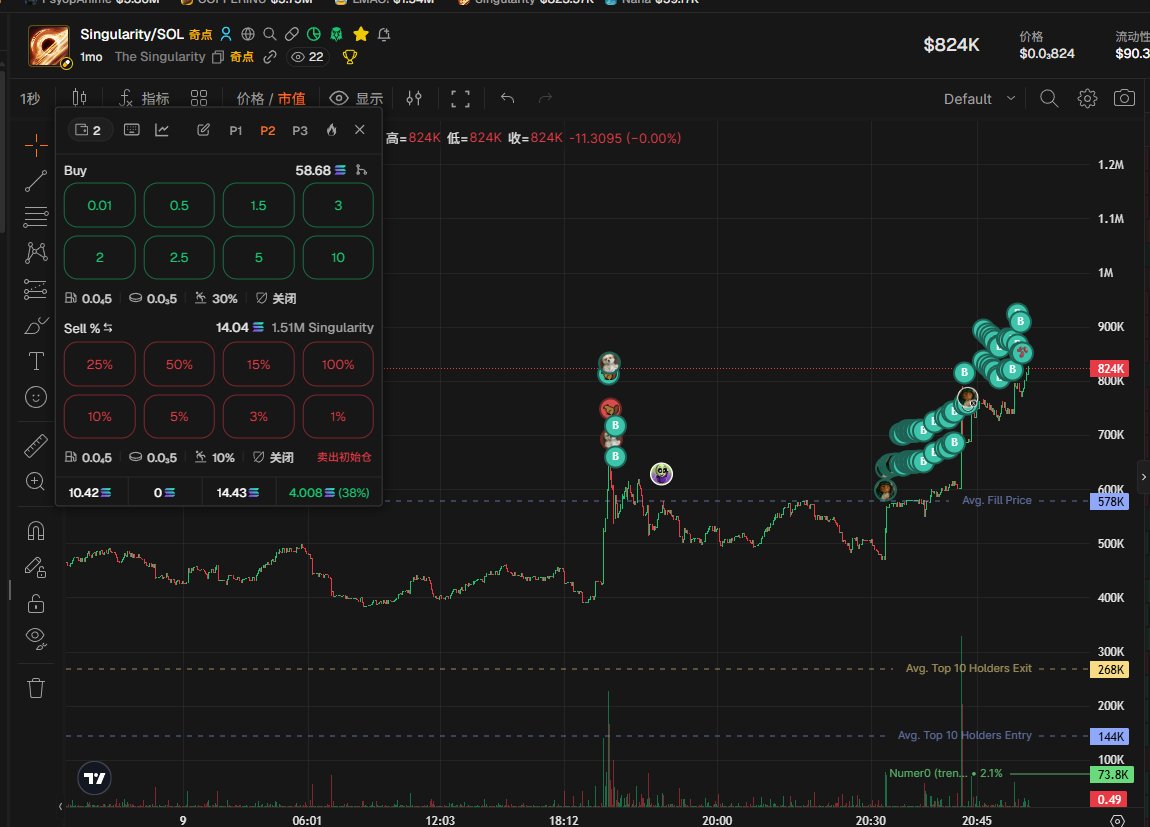Take a chart snapshot with camera
Image resolution: width=1150 pixels, height=827 pixels.
pos(1124,98)
